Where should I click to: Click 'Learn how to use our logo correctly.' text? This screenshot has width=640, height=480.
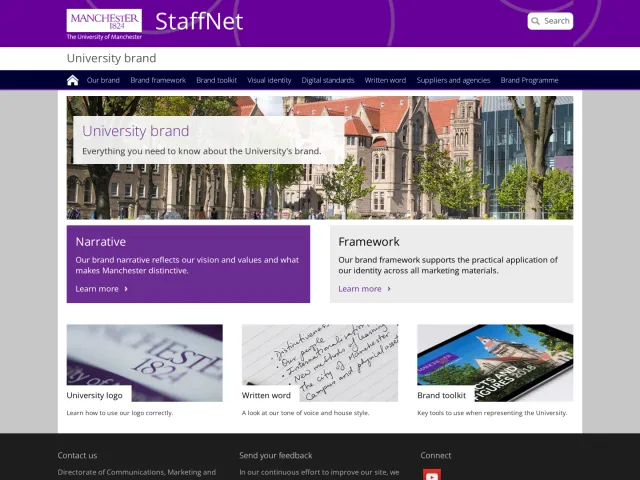(x=120, y=413)
